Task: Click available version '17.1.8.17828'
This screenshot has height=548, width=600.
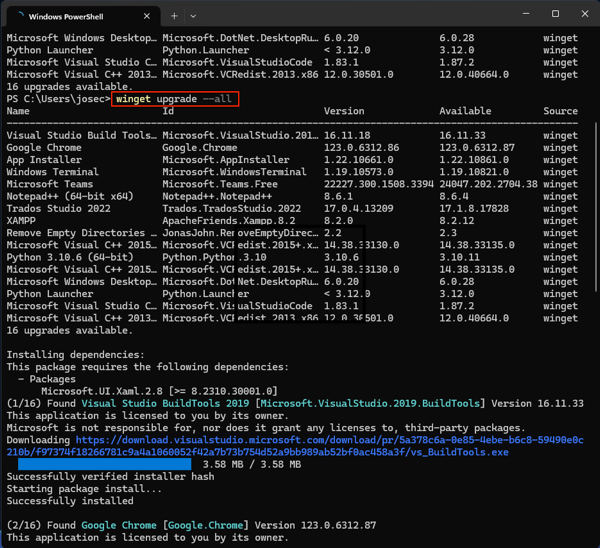Action: (474, 209)
